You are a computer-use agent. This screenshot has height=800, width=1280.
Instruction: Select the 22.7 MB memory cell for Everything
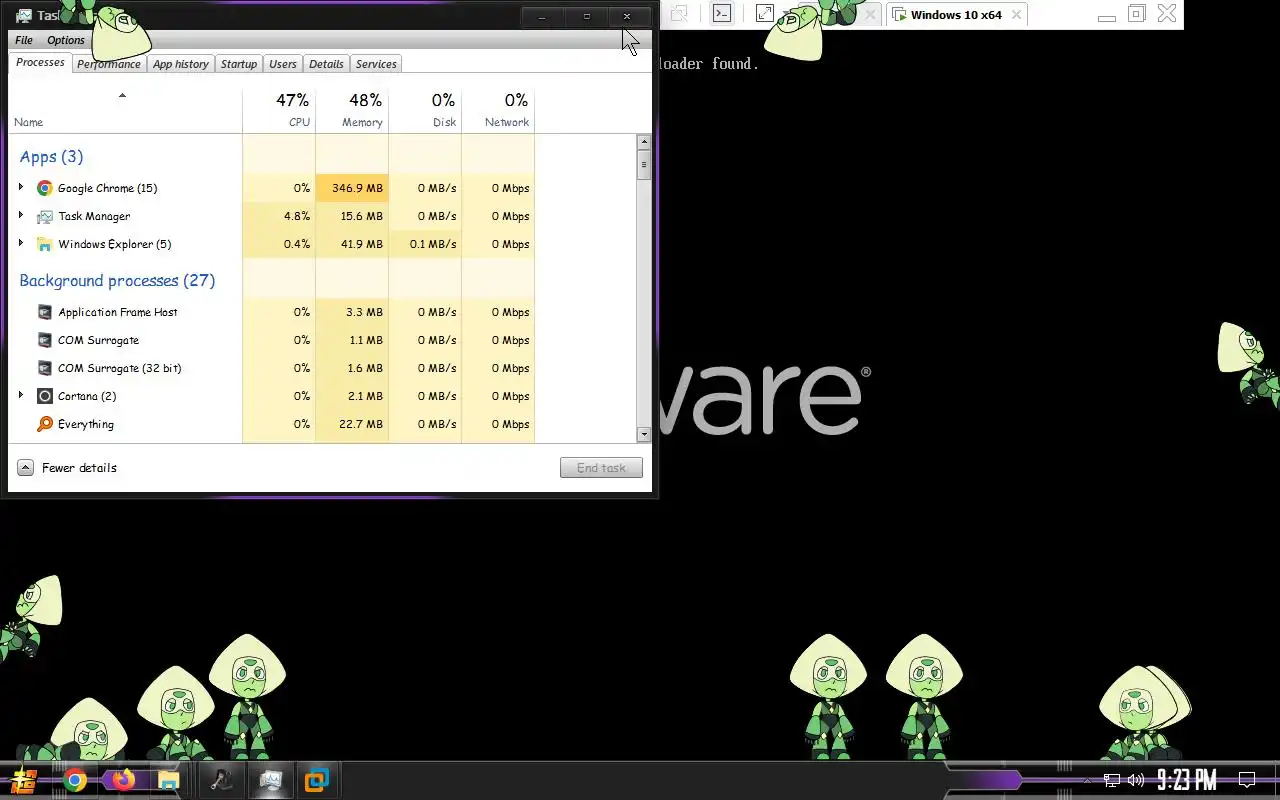pyautogui.click(x=352, y=424)
